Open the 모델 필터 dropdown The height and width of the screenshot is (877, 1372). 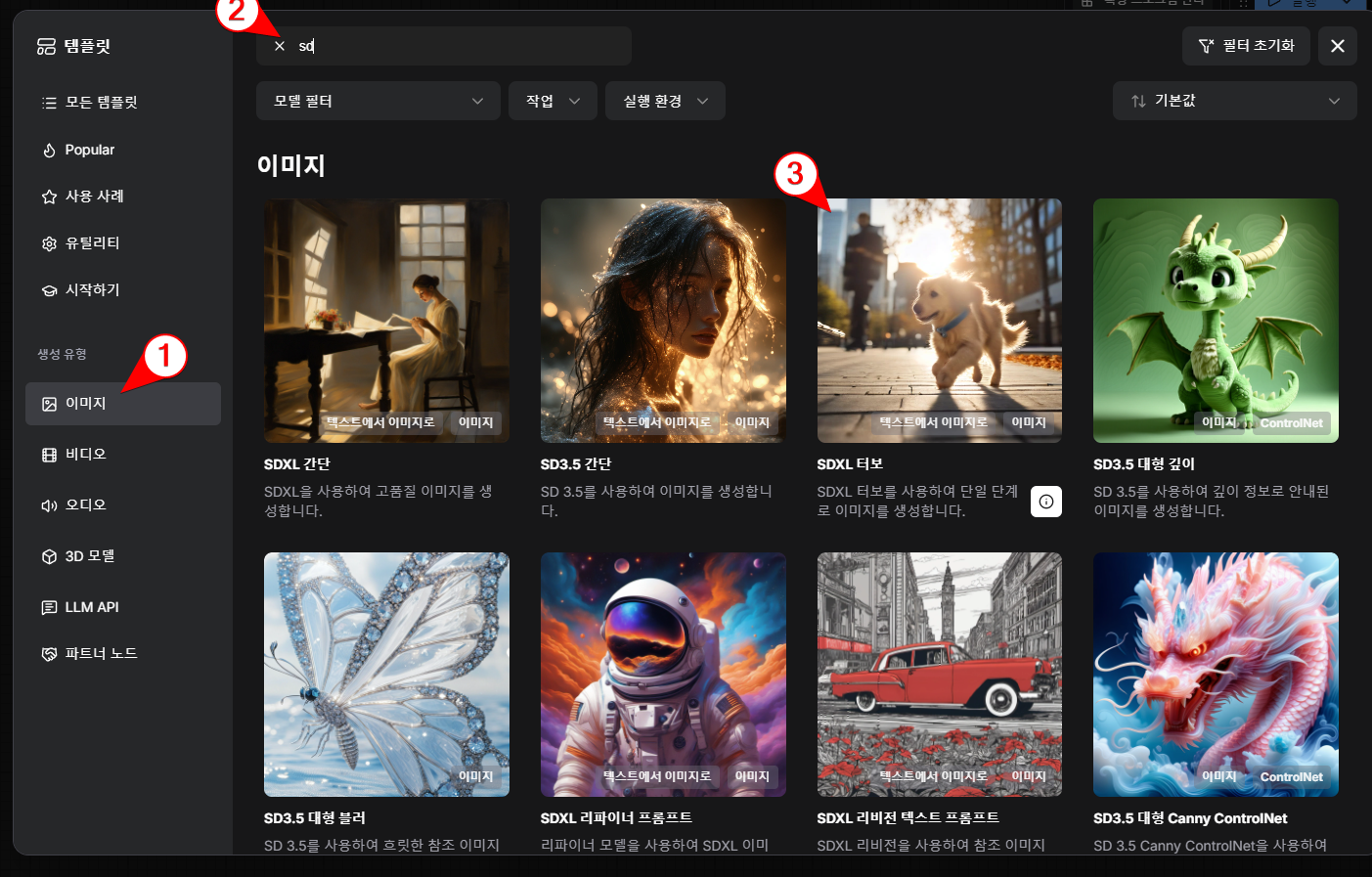pos(377,101)
